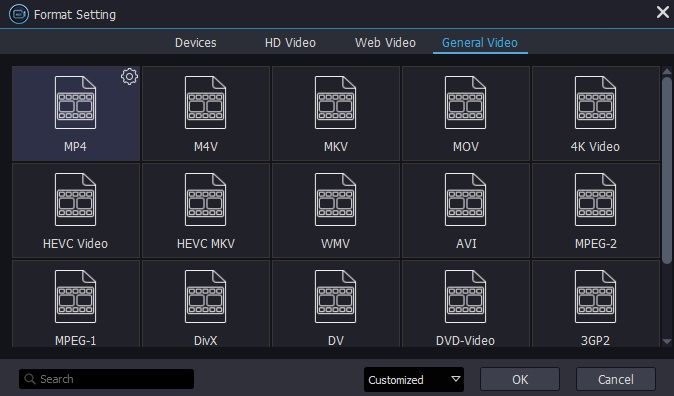Image resolution: width=674 pixels, height=396 pixels.
Task: Click the search magnifier icon
Action: (30, 379)
